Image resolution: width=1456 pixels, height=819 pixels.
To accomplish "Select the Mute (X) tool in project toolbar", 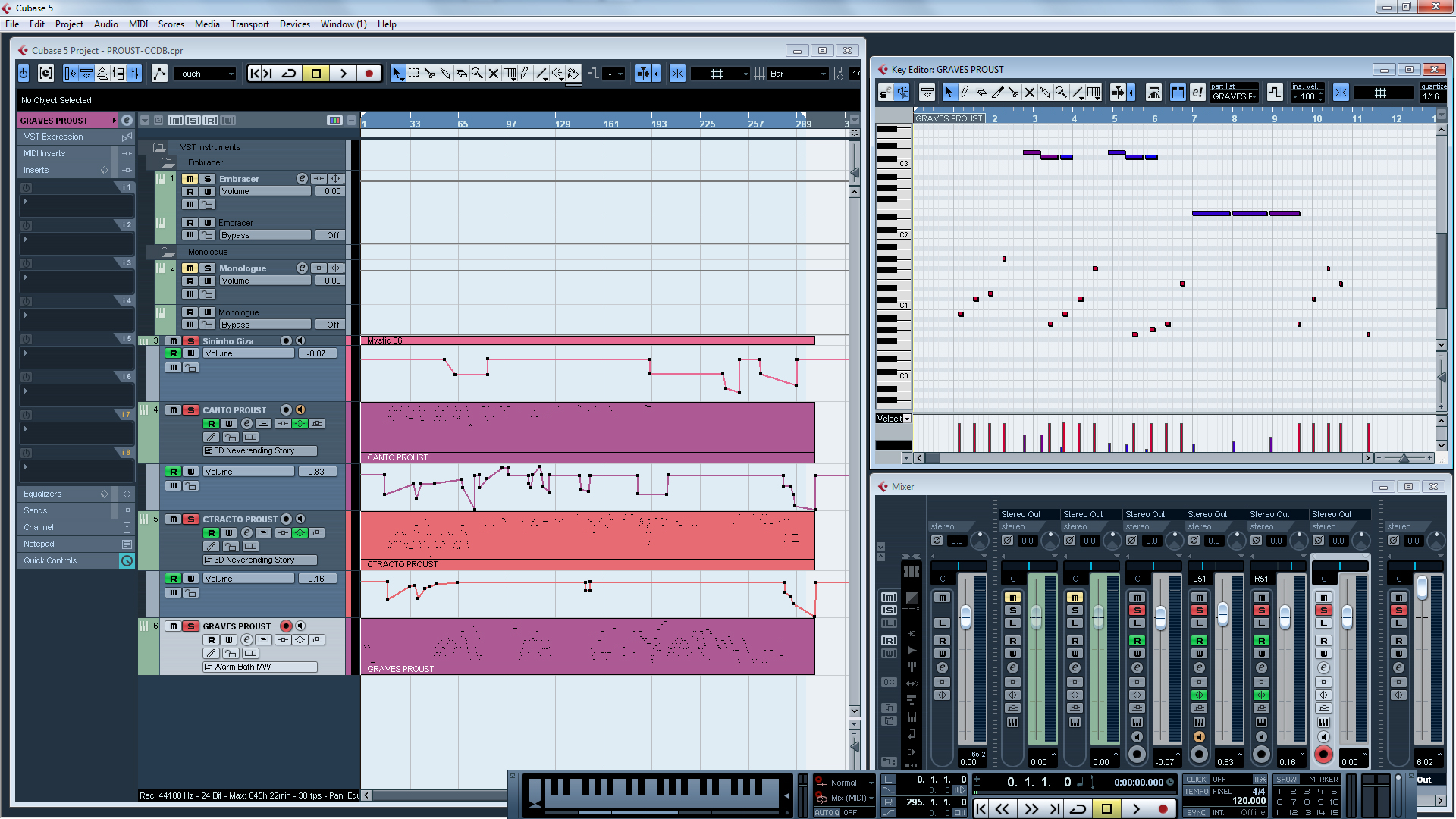I will click(x=493, y=74).
